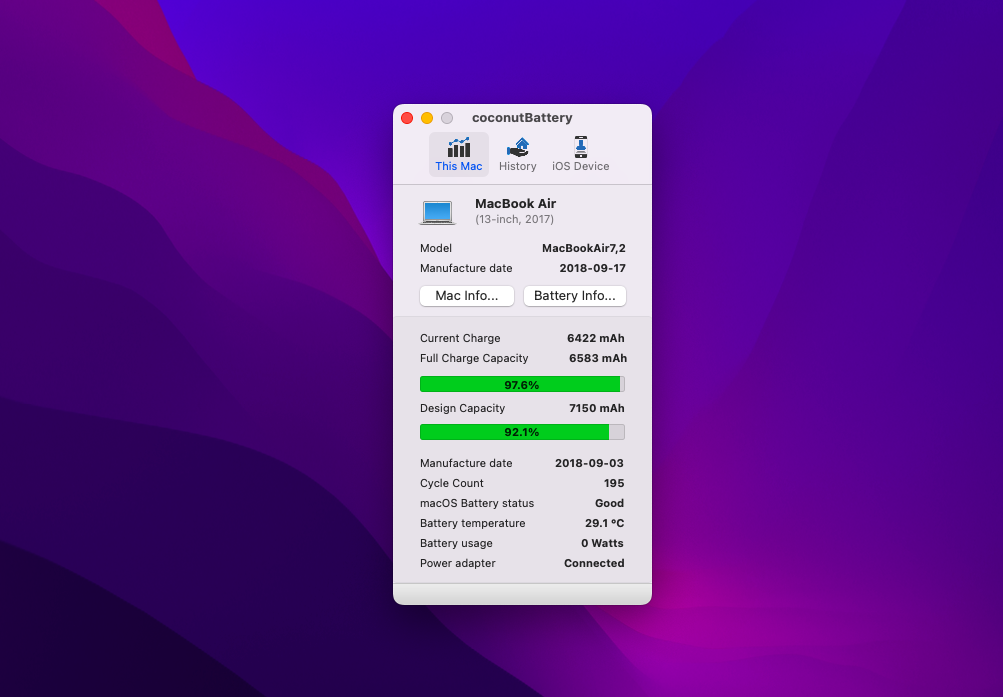Click the Cycle Count value 195

point(613,483)
